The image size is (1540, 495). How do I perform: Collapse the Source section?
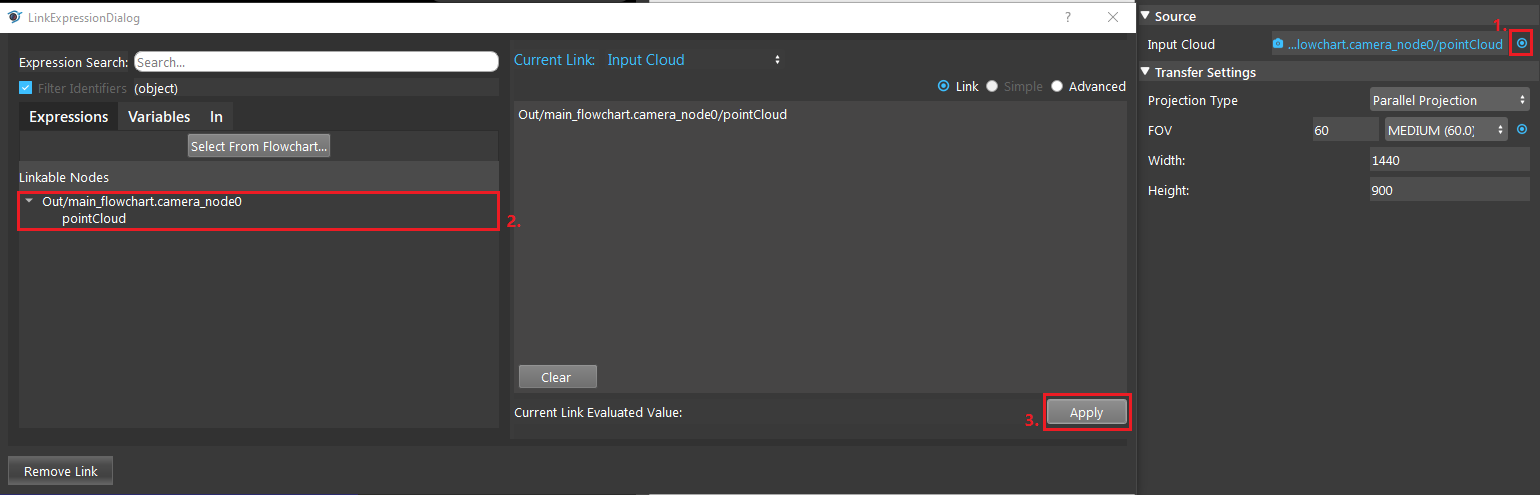point(1146,16)
